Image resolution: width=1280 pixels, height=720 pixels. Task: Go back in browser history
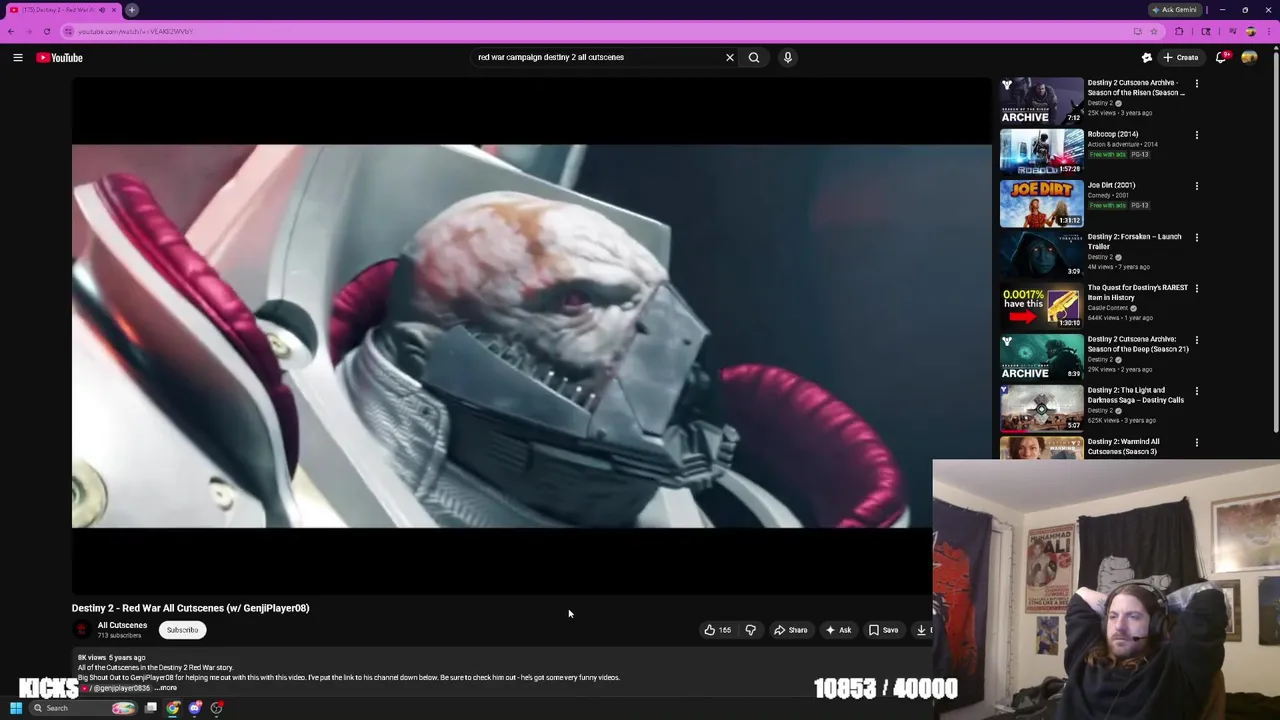coord(11,31)
